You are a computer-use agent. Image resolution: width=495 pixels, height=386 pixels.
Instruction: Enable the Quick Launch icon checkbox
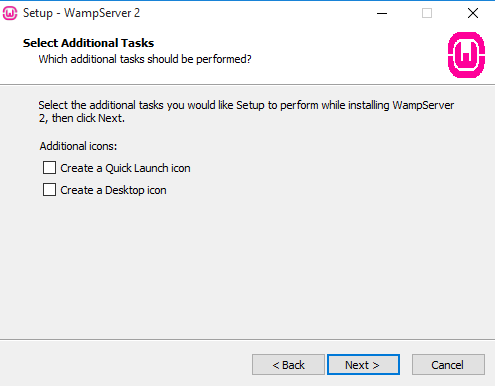pos(49,168)
